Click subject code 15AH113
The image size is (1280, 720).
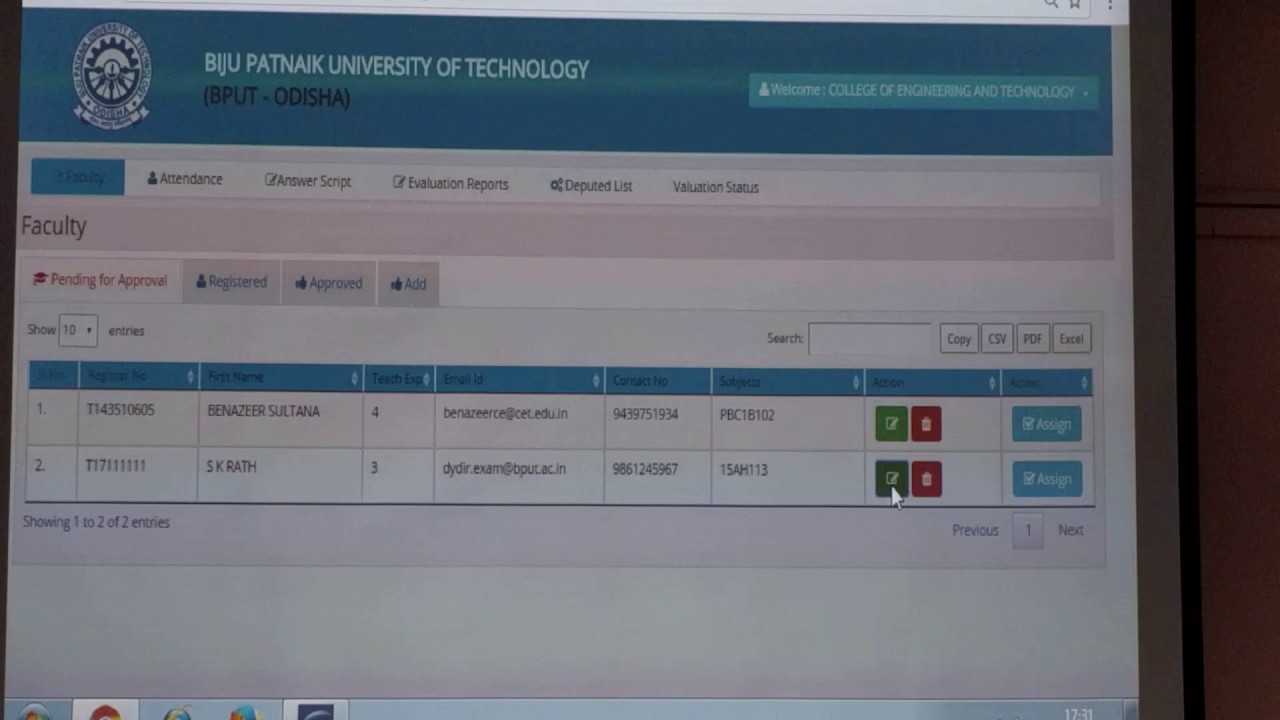744,470
